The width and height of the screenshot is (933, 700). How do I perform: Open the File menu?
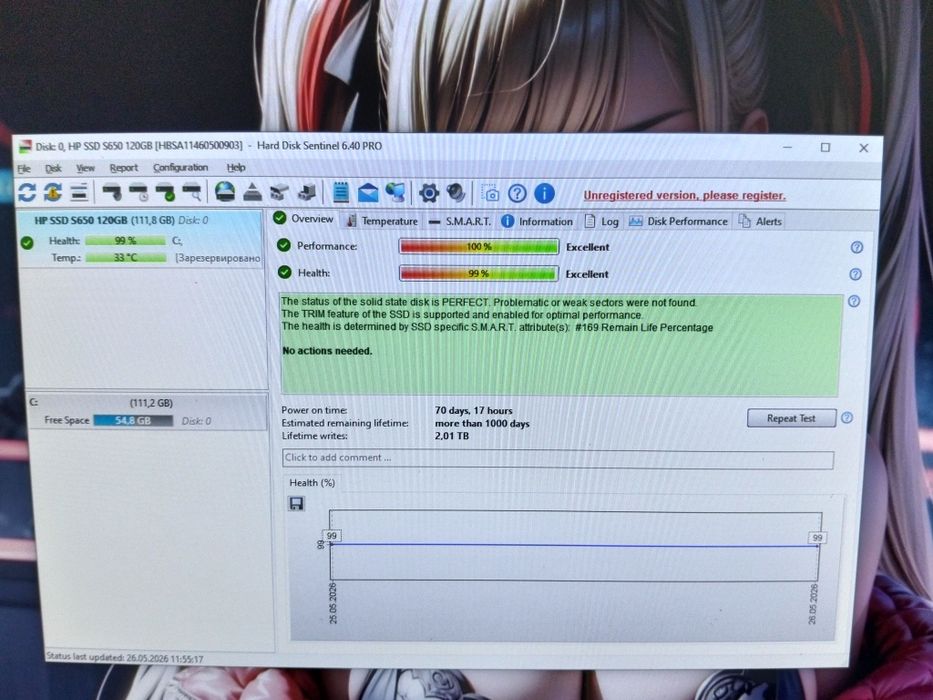pos(24,168)
